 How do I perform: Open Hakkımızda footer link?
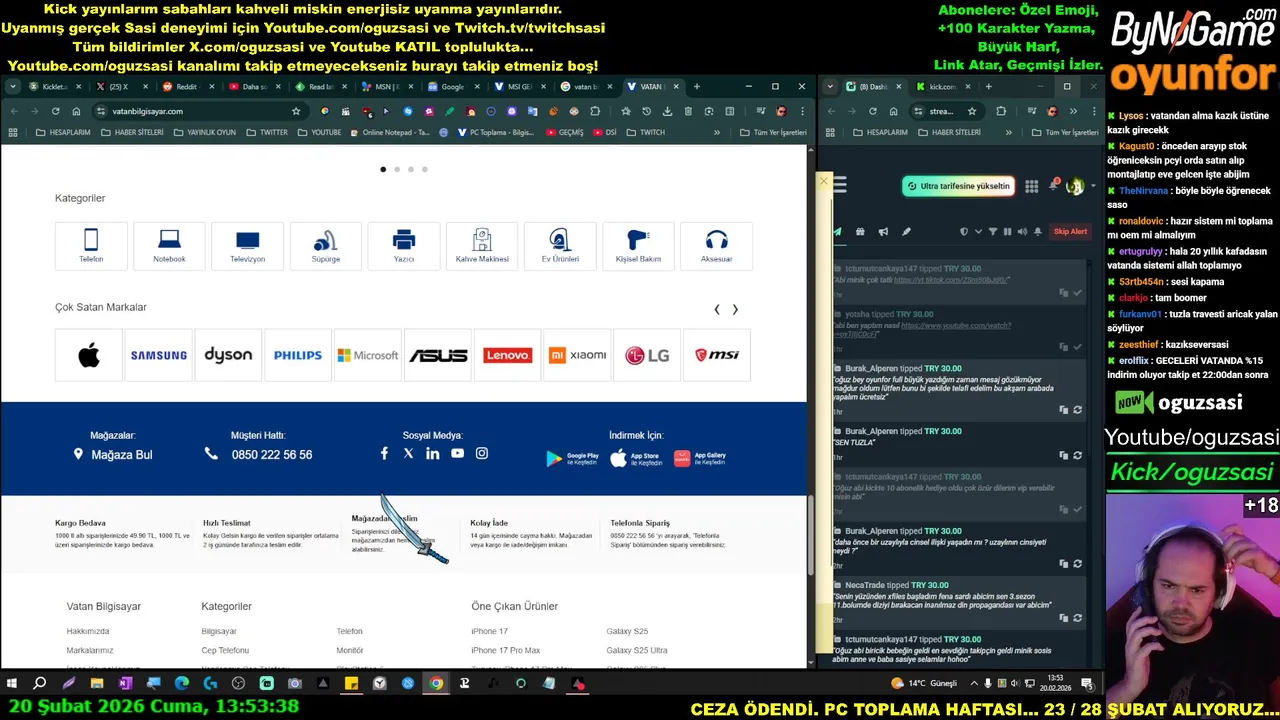click(88, 632)
